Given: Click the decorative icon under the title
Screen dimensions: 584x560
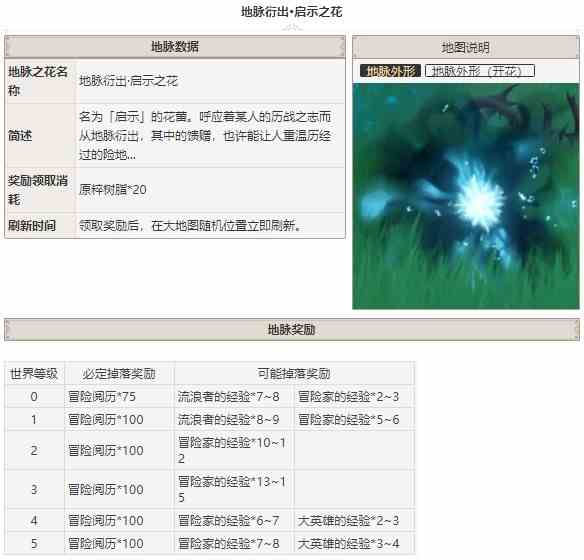Looking at the screenshot, I should pyautogui.click(x=292, y=28).
